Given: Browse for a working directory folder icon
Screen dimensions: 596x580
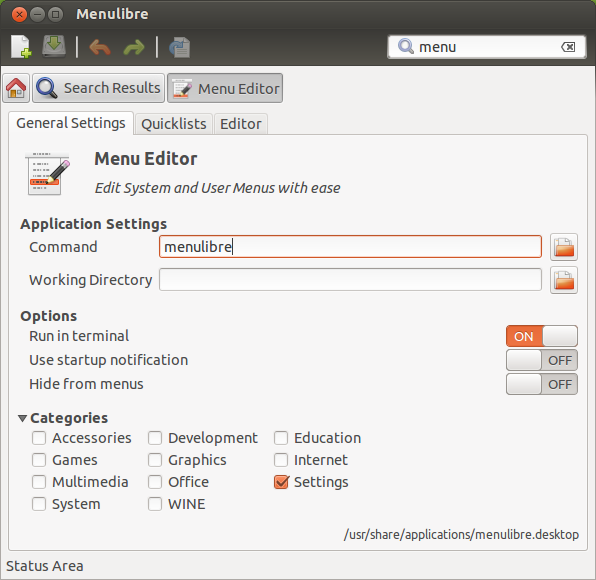Looking at the screenshot, I should [x=564, y=280].
